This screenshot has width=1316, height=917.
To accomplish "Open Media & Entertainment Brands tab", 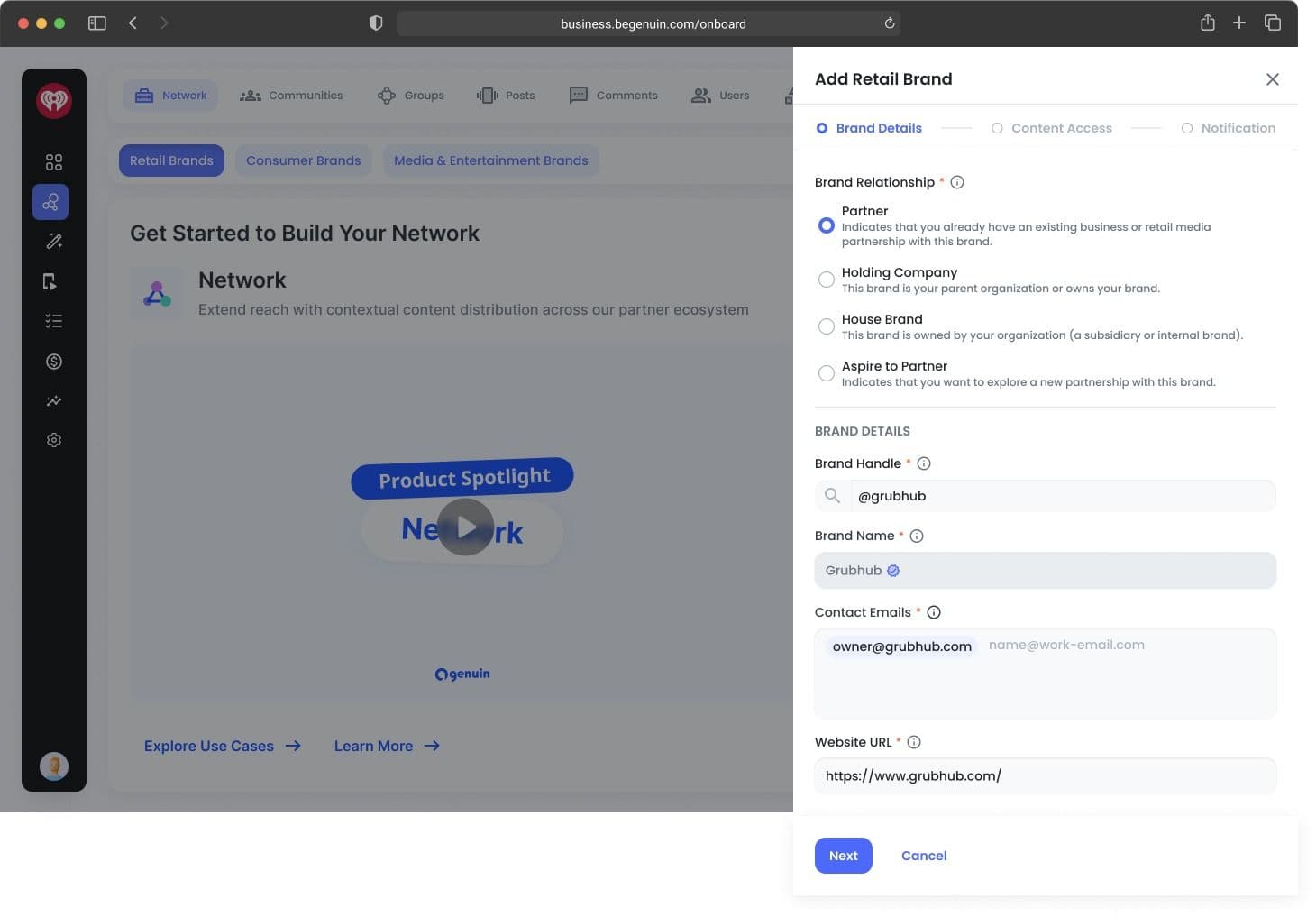I will (x=491, y=160).
